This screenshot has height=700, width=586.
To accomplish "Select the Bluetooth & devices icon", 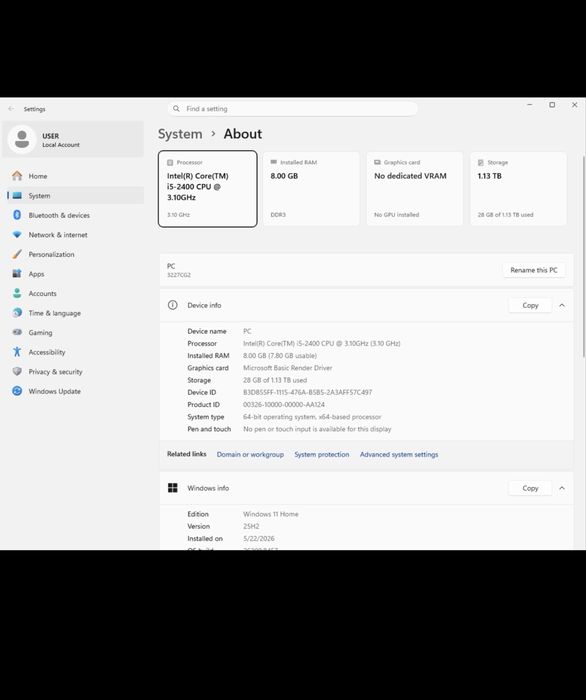I will (17, 215).
